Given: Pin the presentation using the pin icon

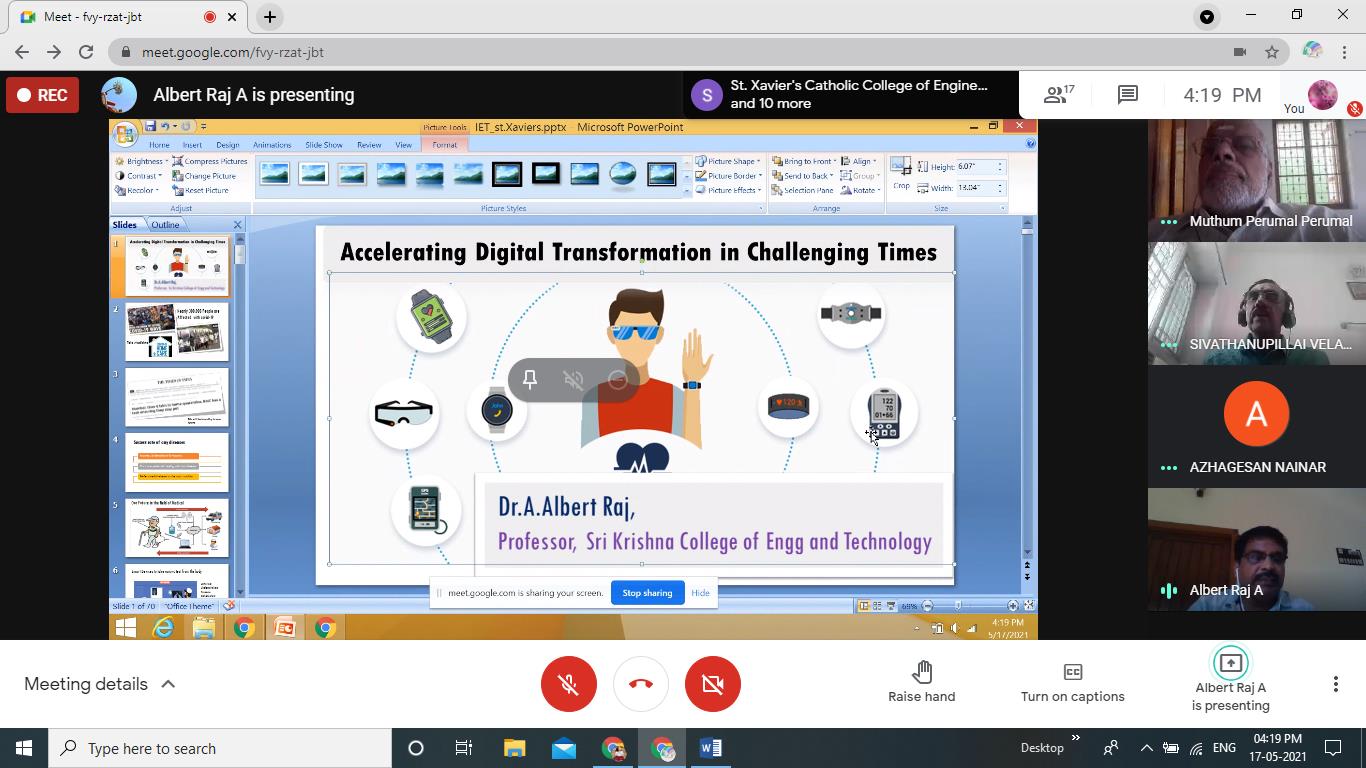Looking at the screenshot, I should pyautogui.click(x=529, y=380).
